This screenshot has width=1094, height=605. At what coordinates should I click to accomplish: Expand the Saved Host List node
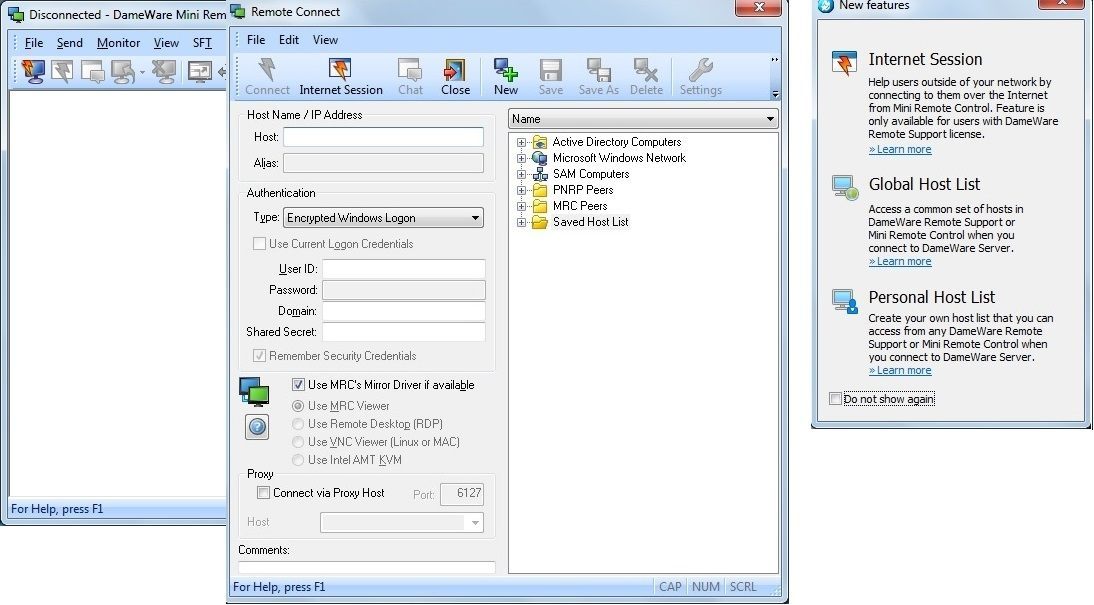[521, 222]
